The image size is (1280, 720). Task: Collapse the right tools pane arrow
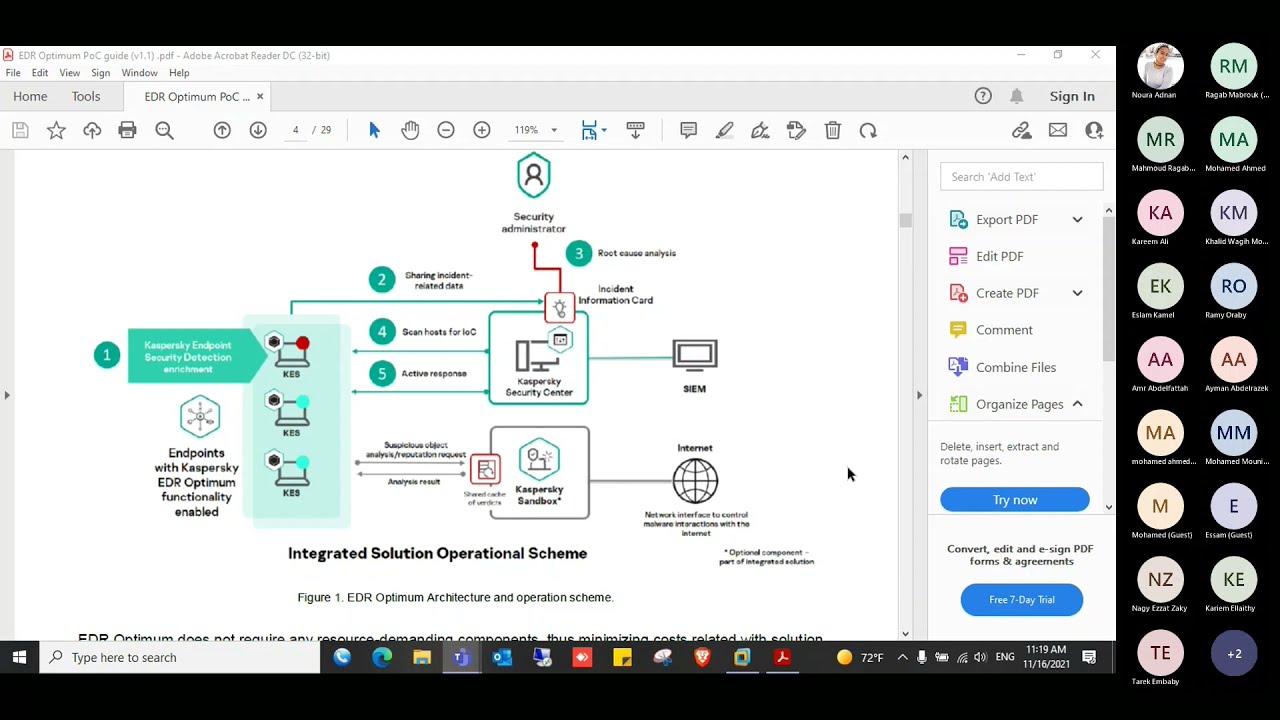tap(919, 395)
